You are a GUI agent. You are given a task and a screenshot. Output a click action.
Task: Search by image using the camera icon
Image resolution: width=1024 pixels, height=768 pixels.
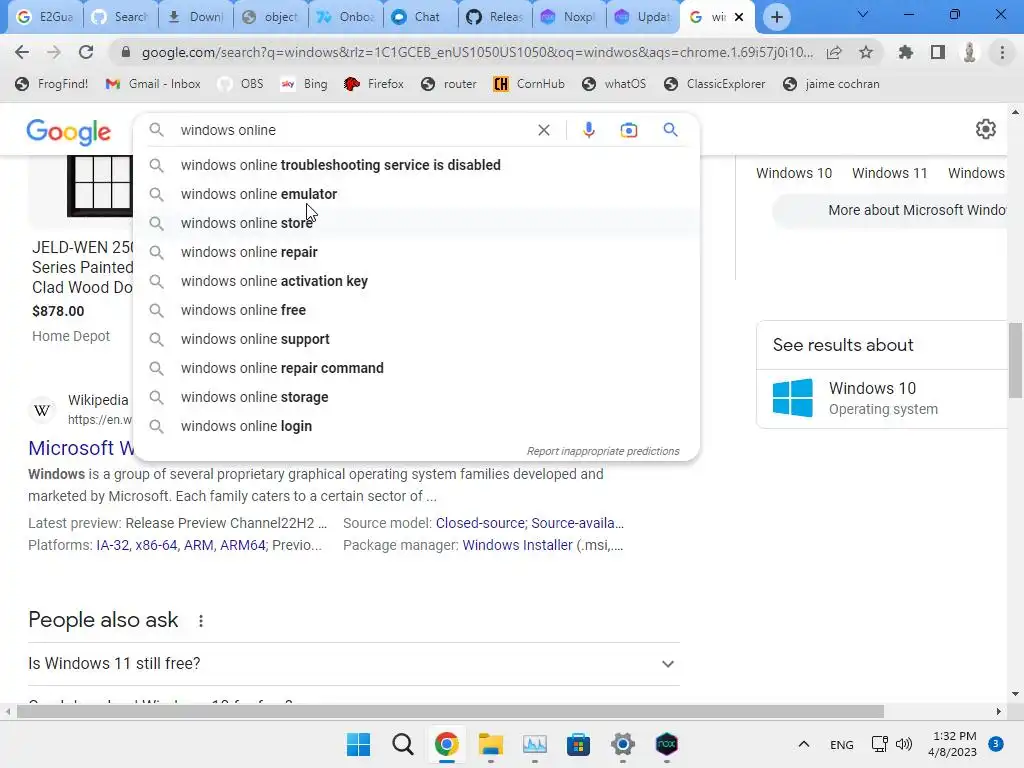coord(628,130)
